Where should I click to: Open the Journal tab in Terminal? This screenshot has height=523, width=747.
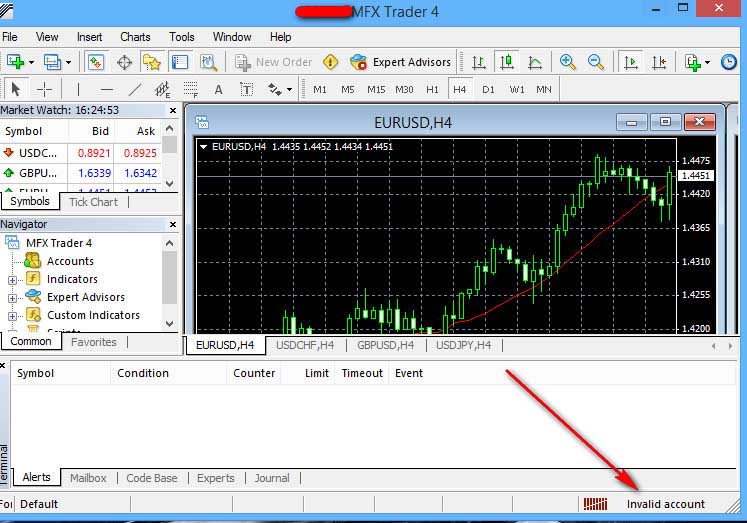click(x=272, y=478)
